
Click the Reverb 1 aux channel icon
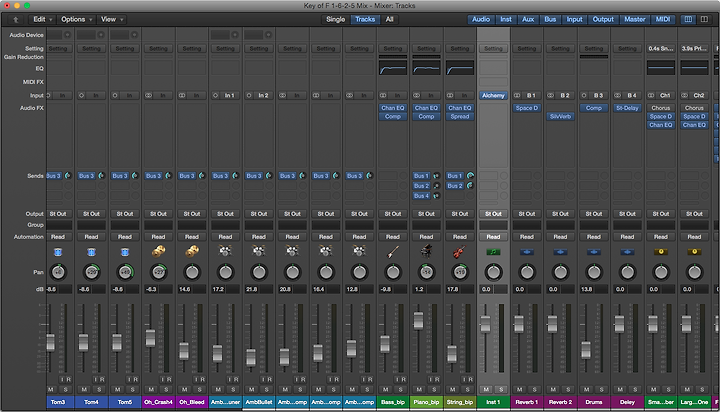[x=527, y=252]
